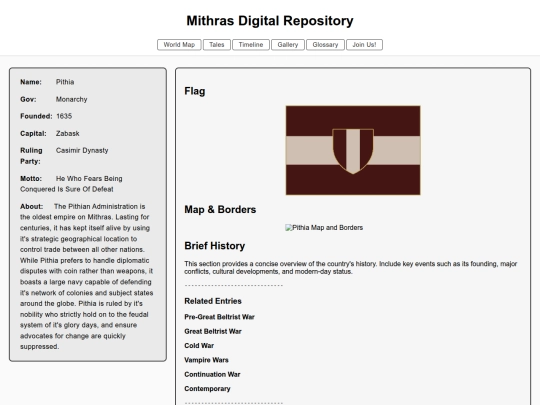This screenshot has width=540, height=405.
Task: Open the Contemporary related entry
Action: click(x=207, y=388)
